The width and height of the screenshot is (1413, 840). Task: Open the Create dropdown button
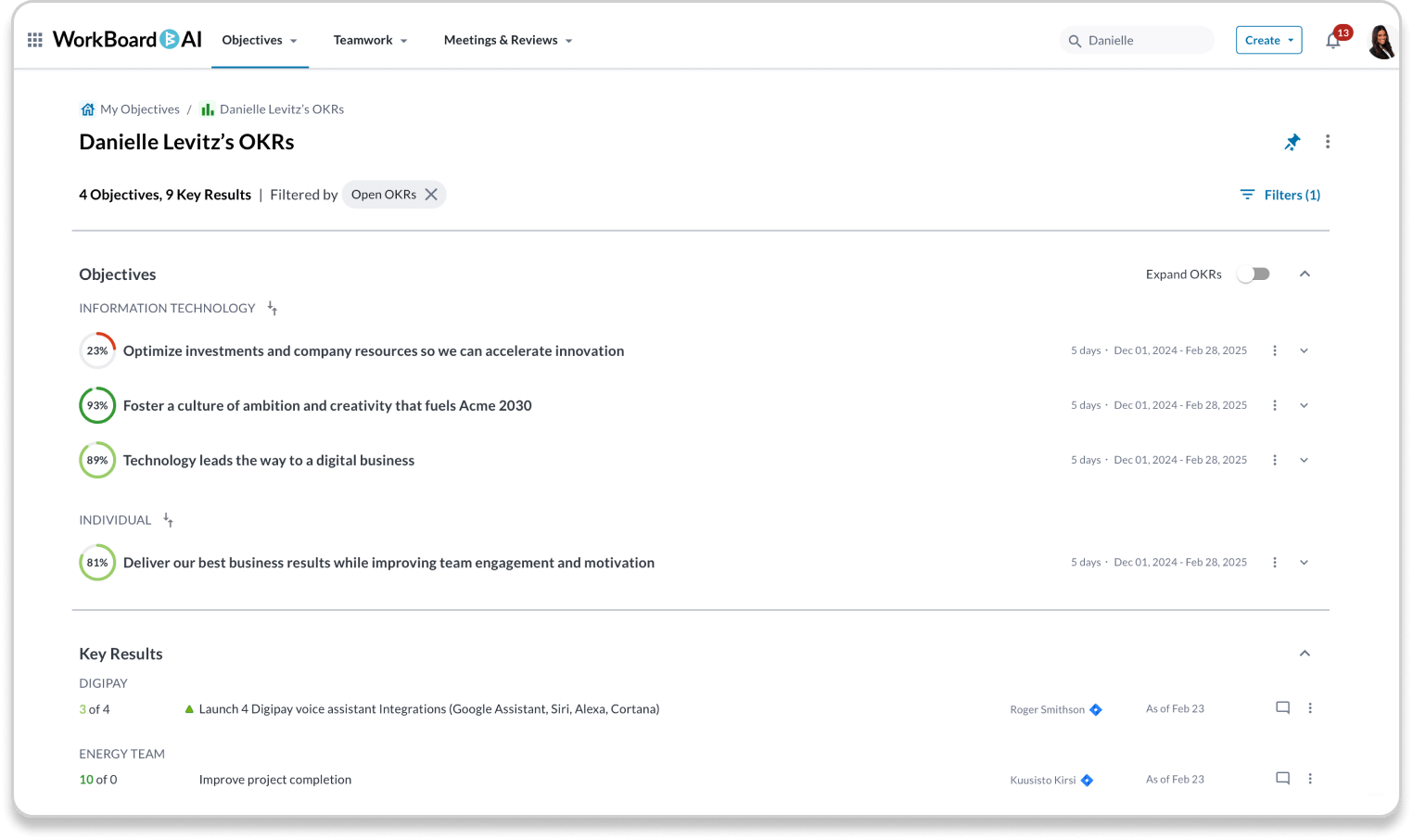coord(1268,40)
